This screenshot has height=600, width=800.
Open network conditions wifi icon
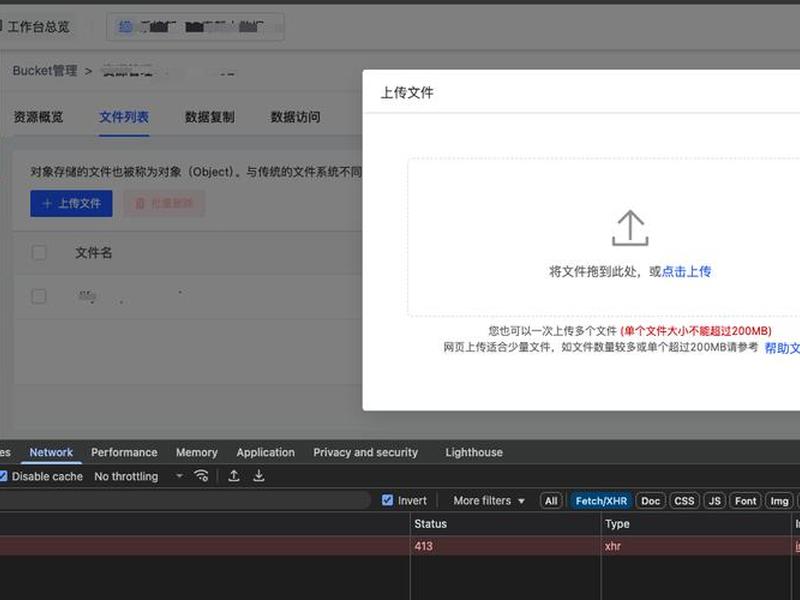coord(202,476)
